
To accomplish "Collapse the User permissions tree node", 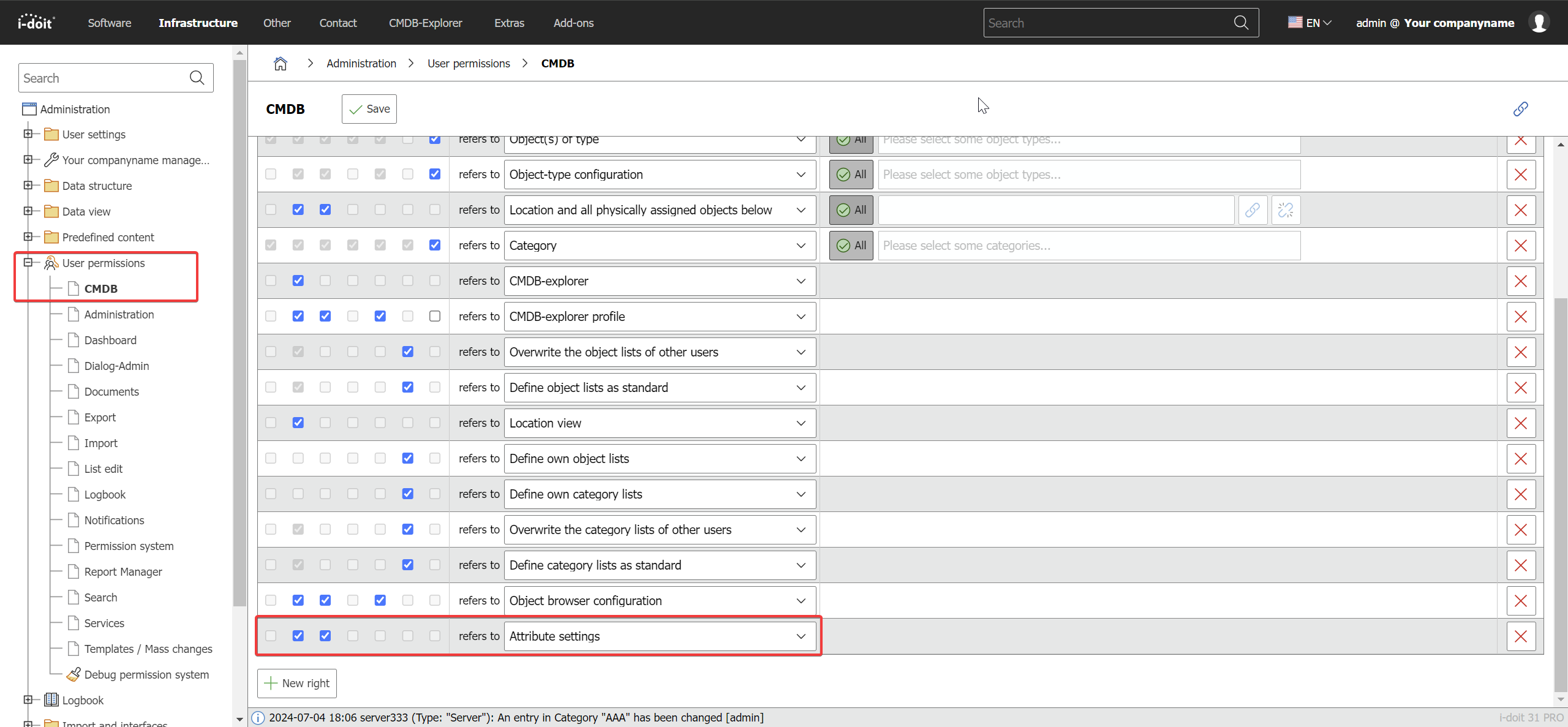I will click(28, 262).
